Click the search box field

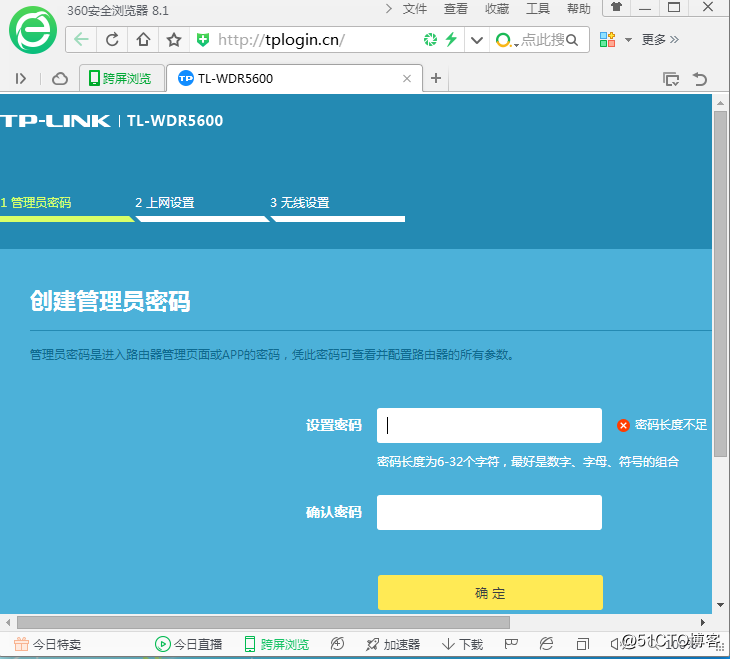pos(543,40)
